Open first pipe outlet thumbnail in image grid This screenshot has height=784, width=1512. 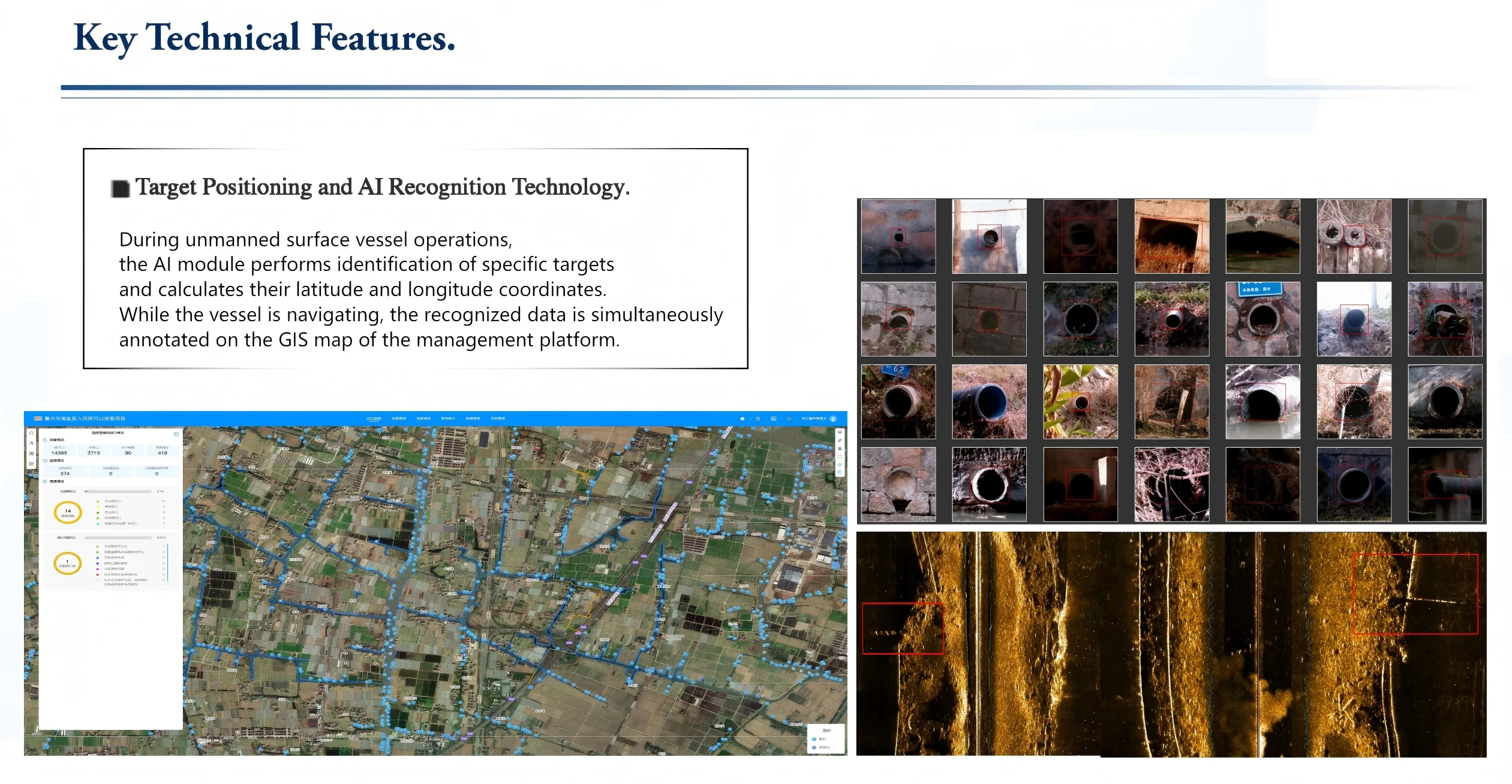898,236
